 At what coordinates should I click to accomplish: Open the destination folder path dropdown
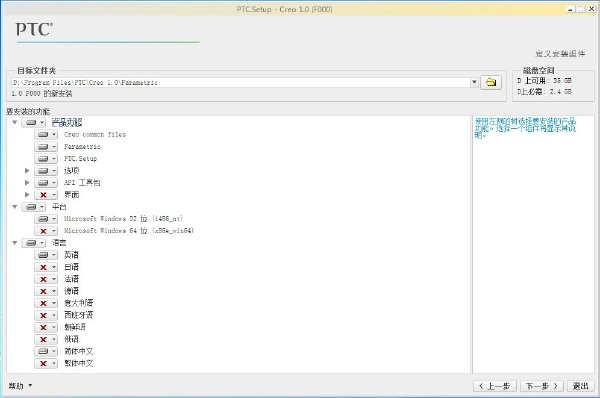tap(474, 82)
